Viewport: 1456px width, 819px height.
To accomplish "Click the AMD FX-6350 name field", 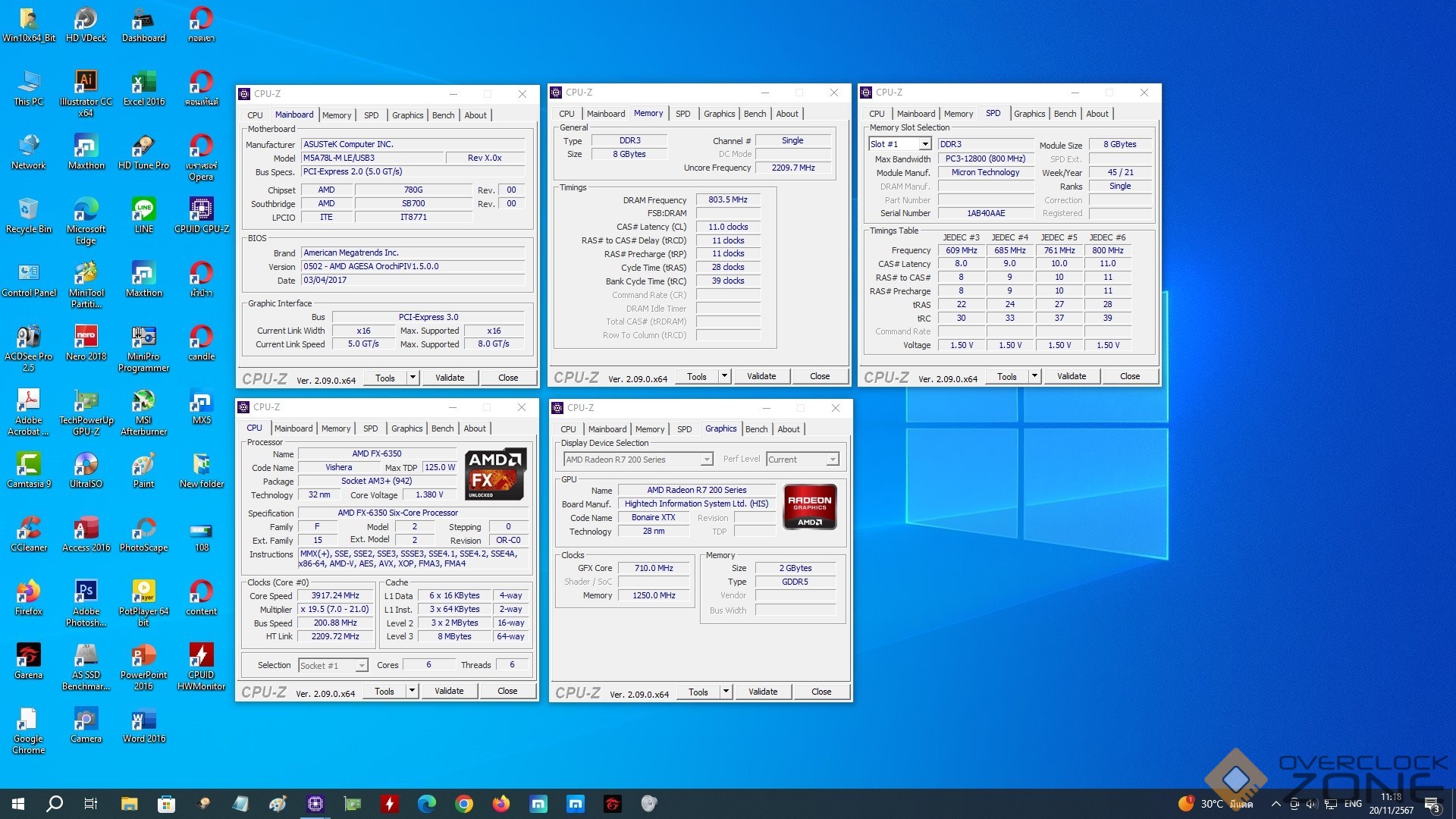I will pyautogui.click(x=377, y=453).
